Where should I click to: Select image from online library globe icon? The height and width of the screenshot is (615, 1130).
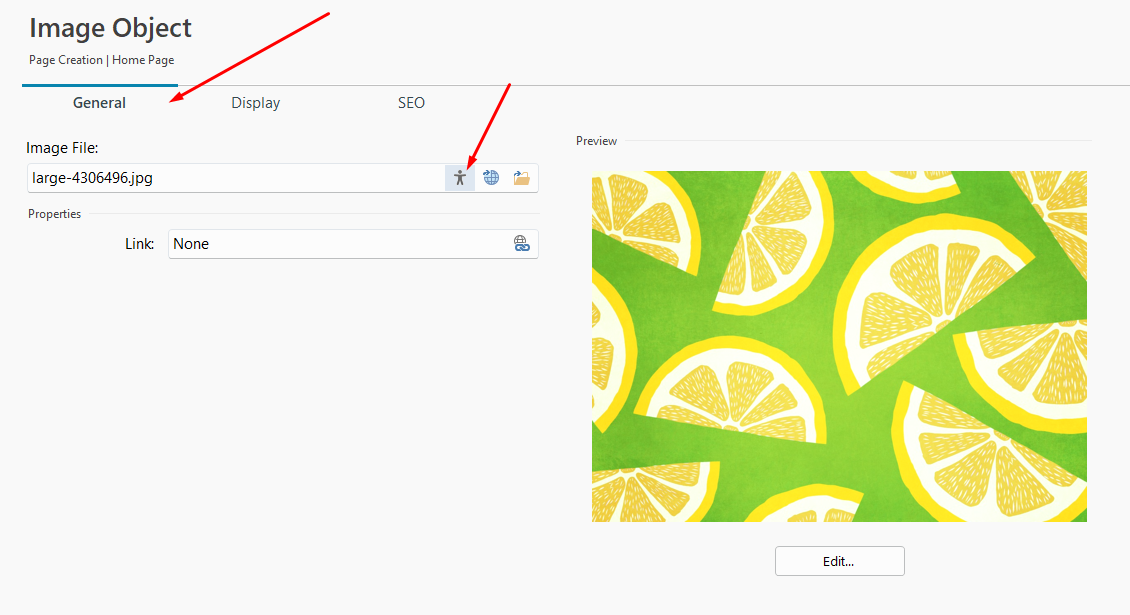click(491, 177)
